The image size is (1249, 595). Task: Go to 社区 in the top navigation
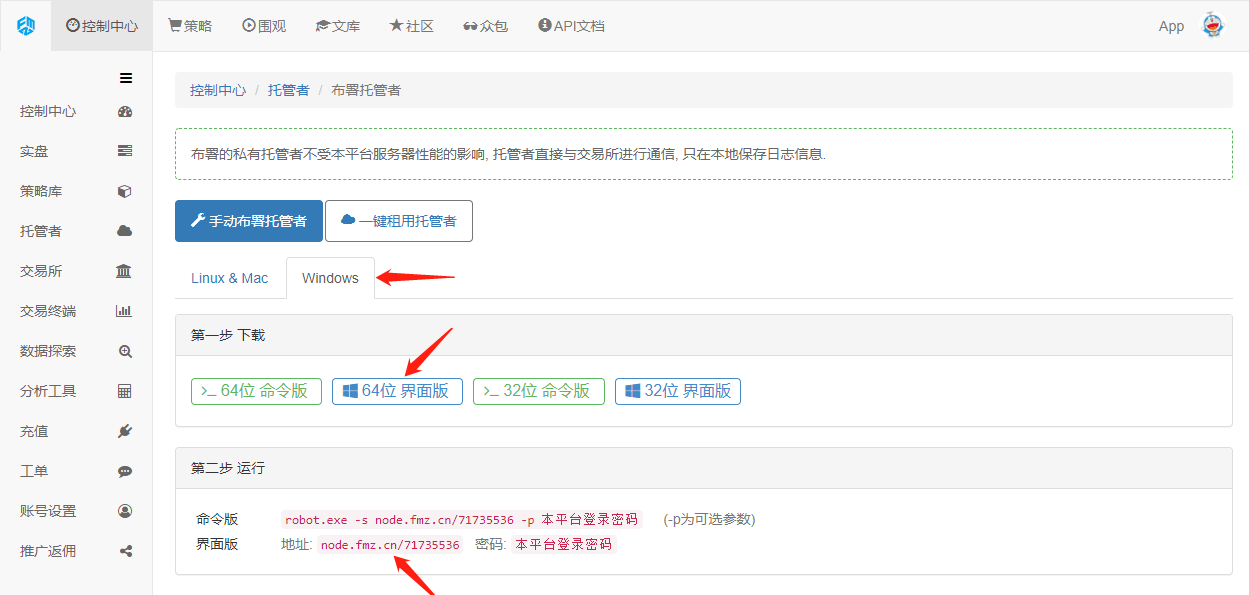[411, 26]
